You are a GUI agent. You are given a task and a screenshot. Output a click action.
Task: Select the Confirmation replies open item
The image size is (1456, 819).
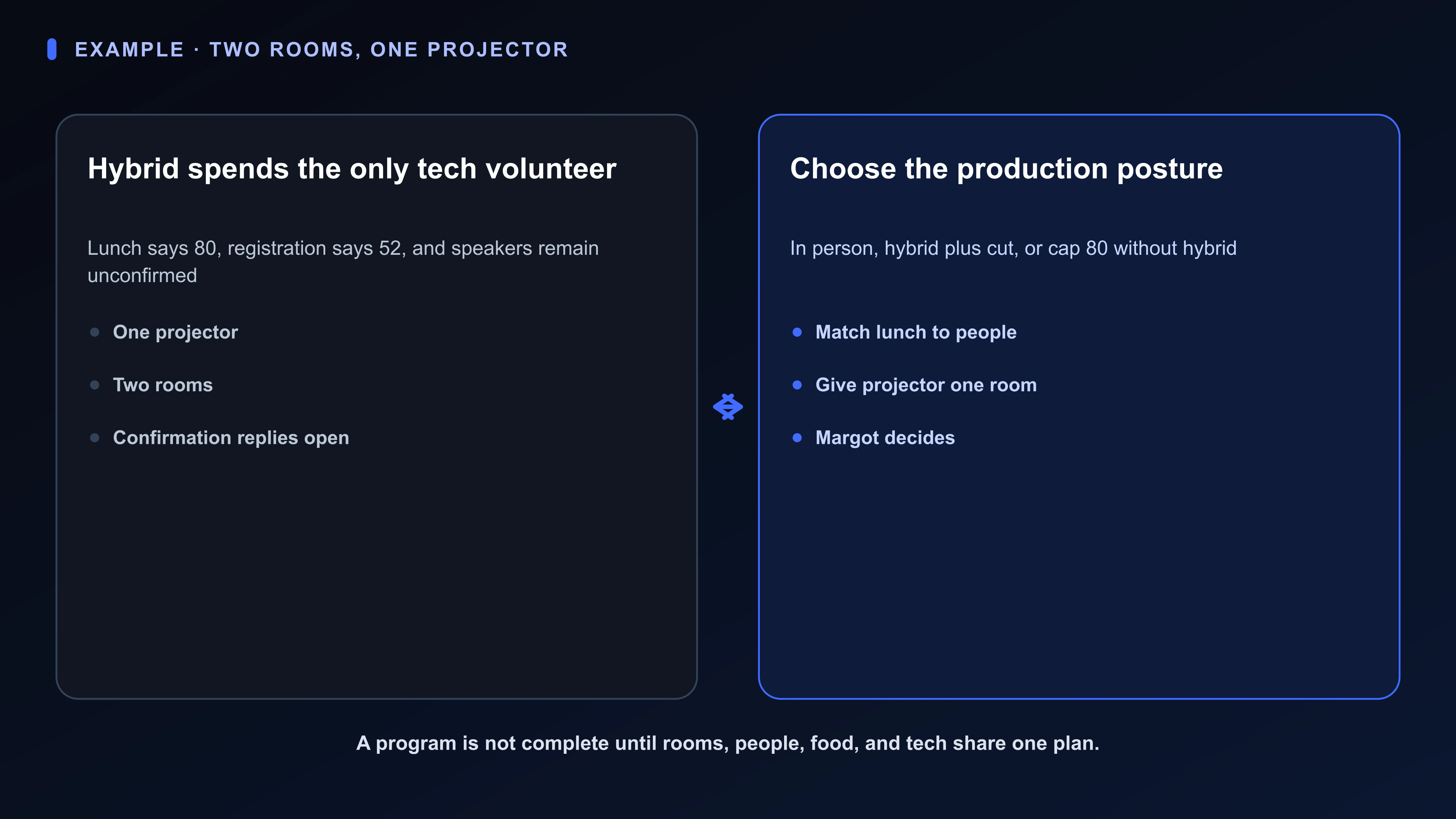pos(231,438)
